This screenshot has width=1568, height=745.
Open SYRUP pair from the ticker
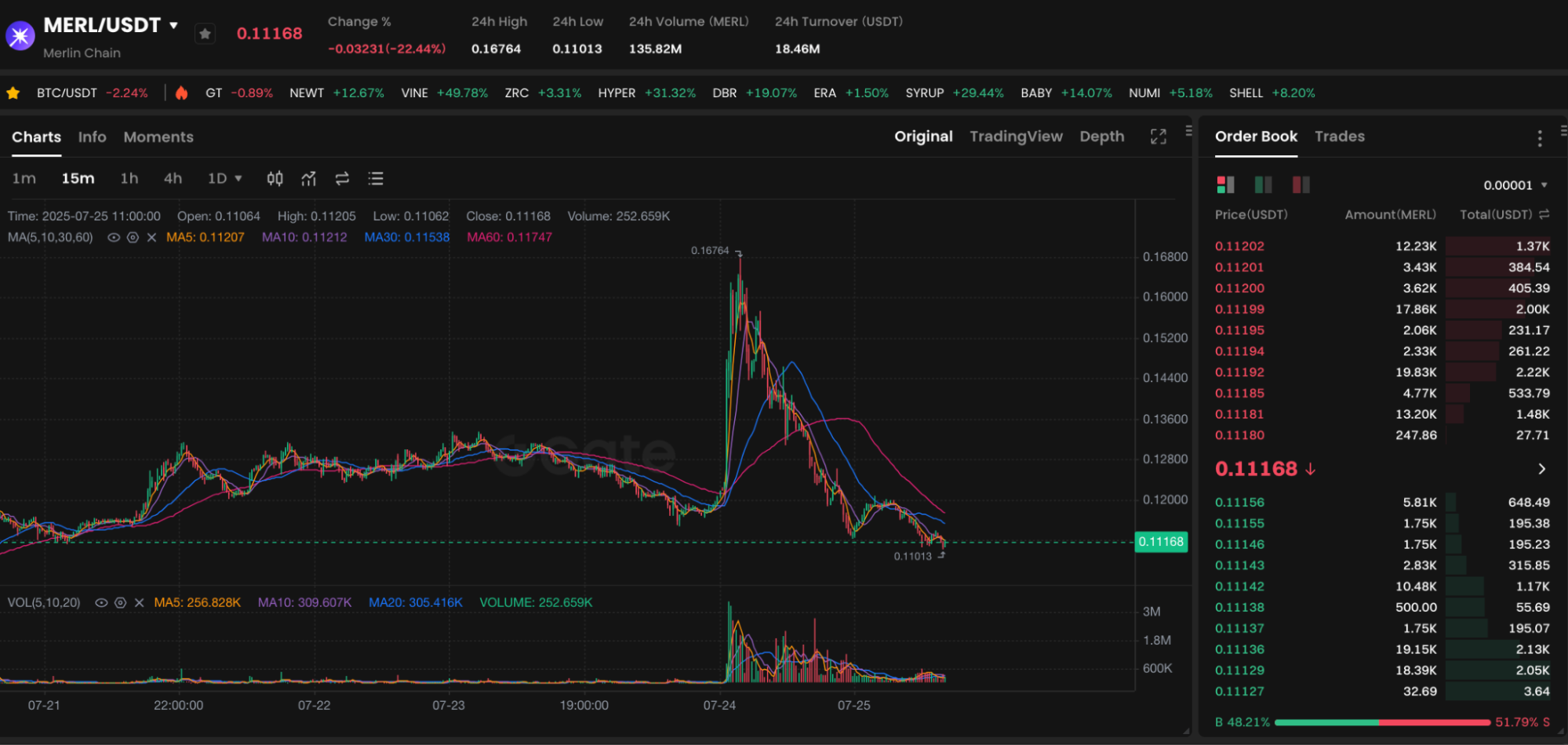click(x=955, y=93)
